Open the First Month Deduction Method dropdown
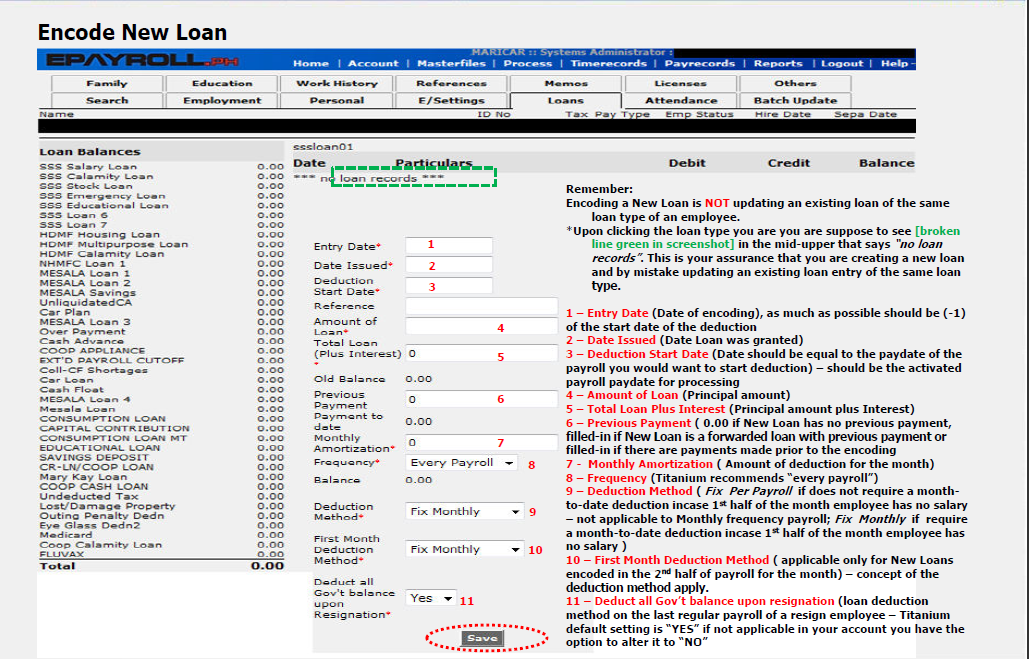 coord(465,549)
